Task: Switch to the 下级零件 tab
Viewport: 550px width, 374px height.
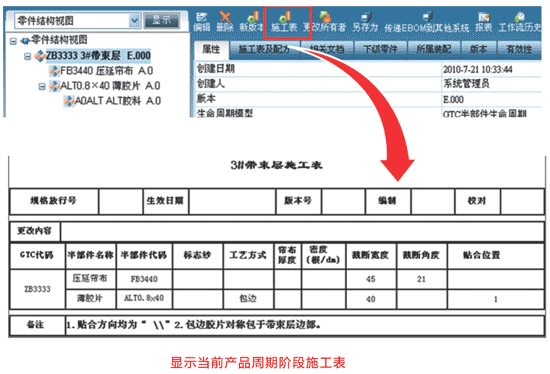Action: (380, 49)
